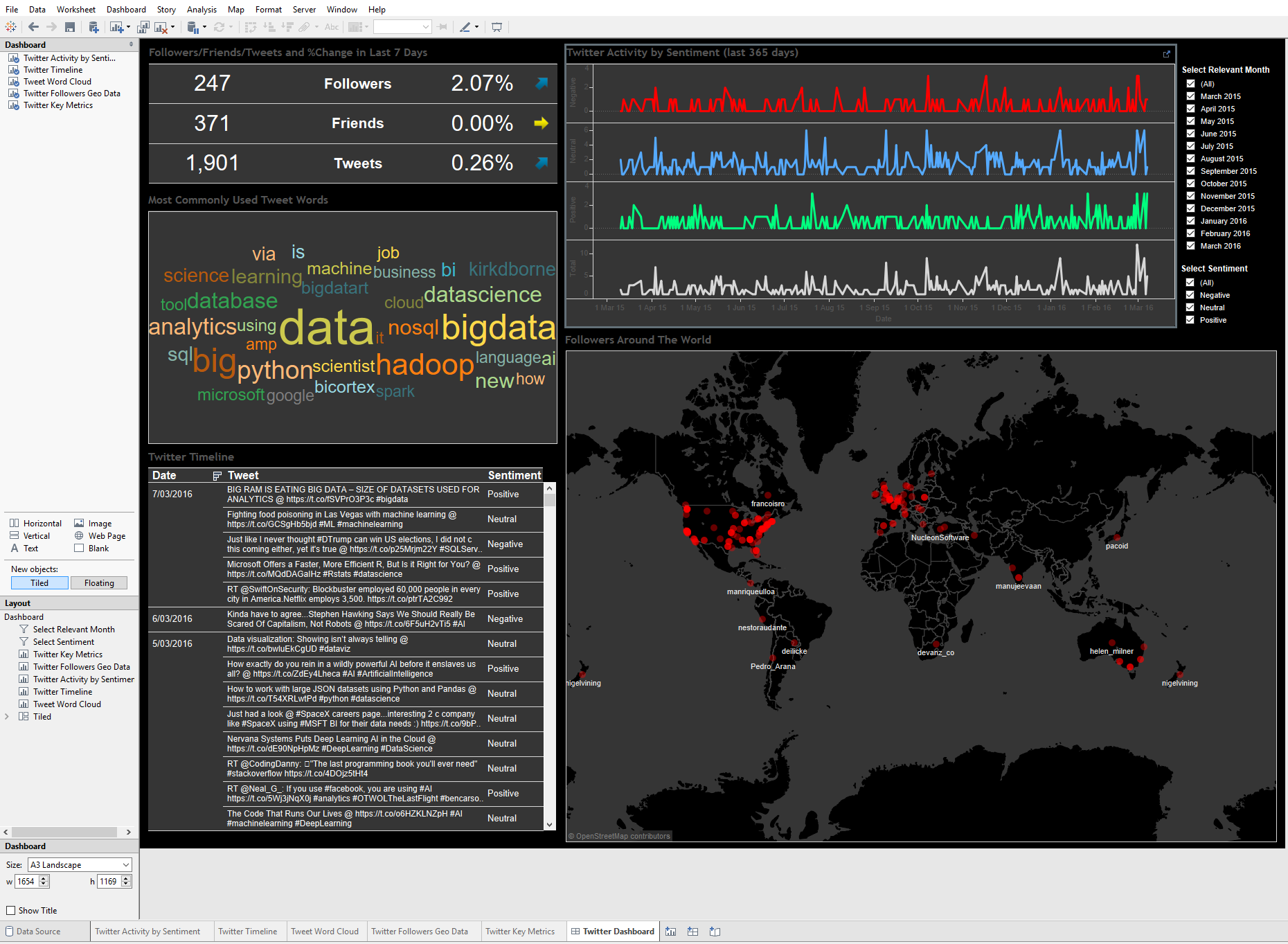Click the highlight pen icon in toolbar
The width and height of the screenshot is (1288, 944).
tap(465, 27)
